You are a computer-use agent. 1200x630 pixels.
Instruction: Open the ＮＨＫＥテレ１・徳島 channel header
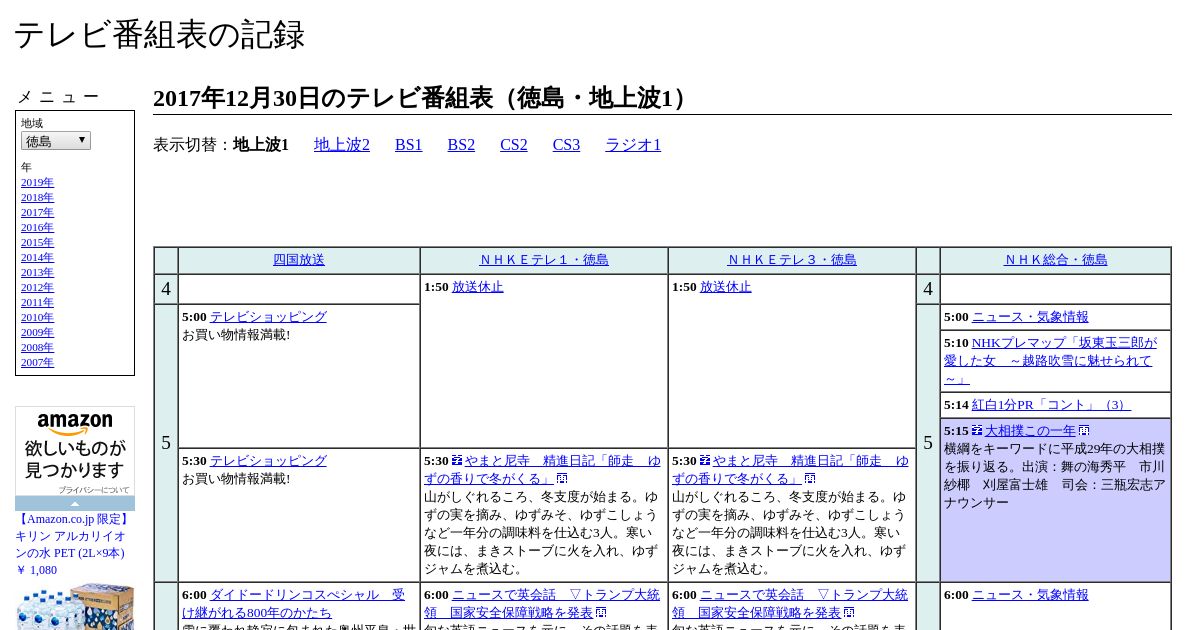coord(544,260)
